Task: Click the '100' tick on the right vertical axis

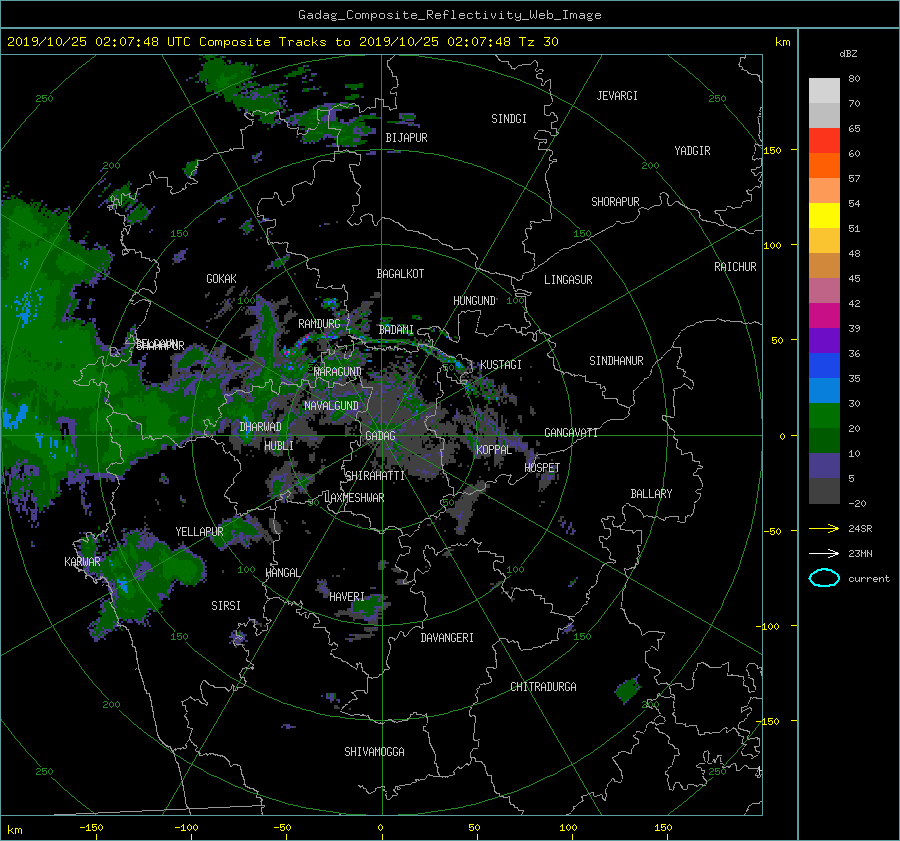Action: tap(772, 246)
